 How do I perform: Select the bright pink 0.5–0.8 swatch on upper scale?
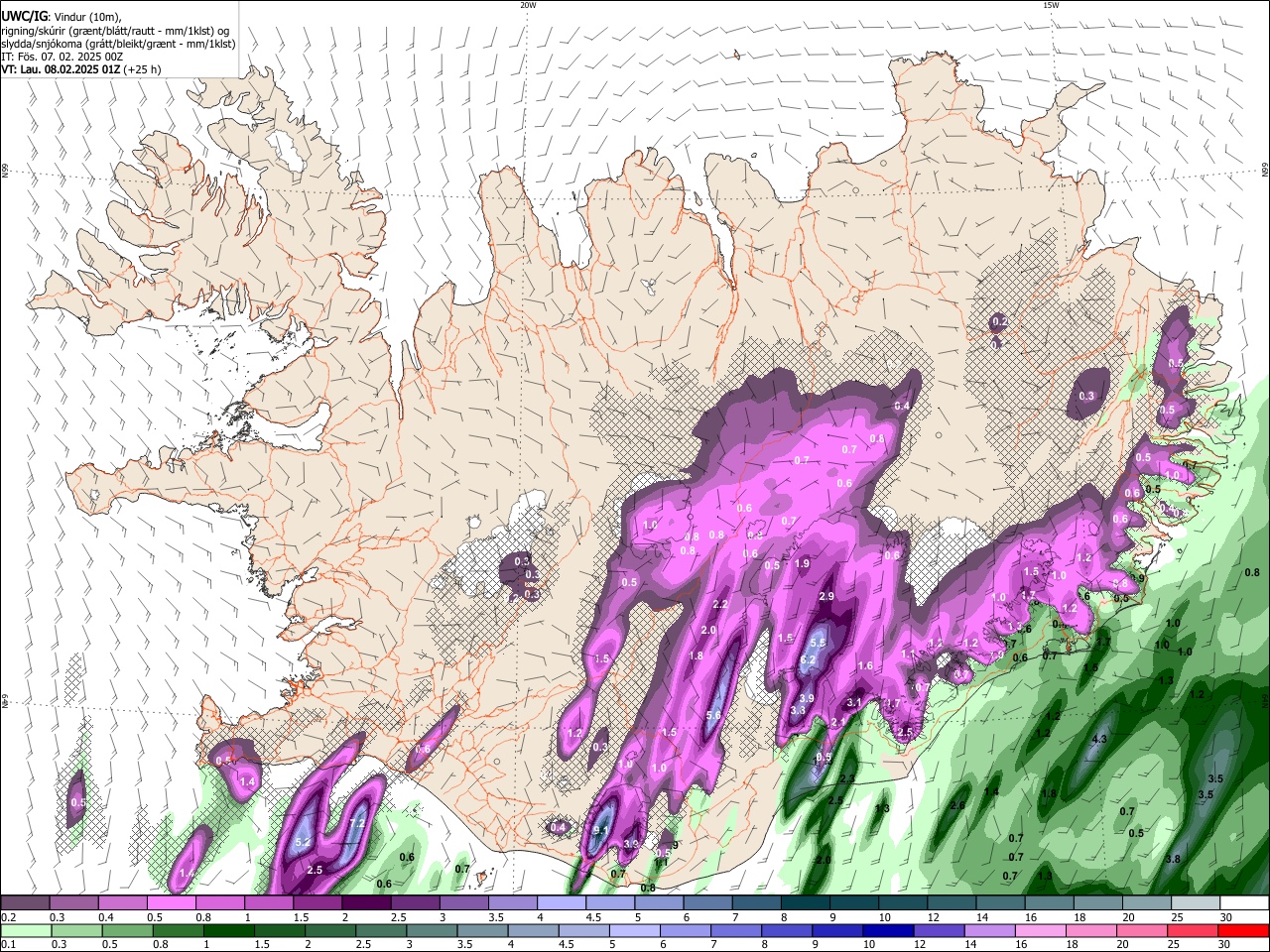(x=172, y=903)
